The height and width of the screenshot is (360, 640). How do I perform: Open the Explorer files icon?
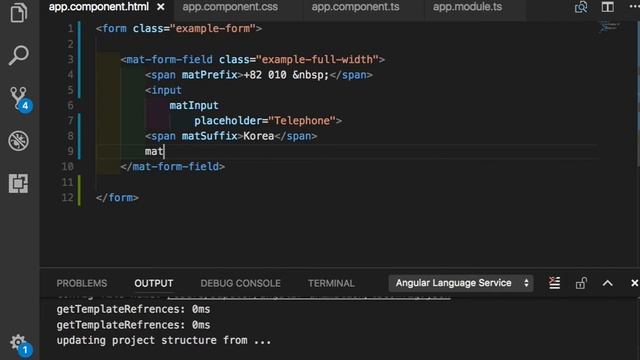(x=18, y=13)
